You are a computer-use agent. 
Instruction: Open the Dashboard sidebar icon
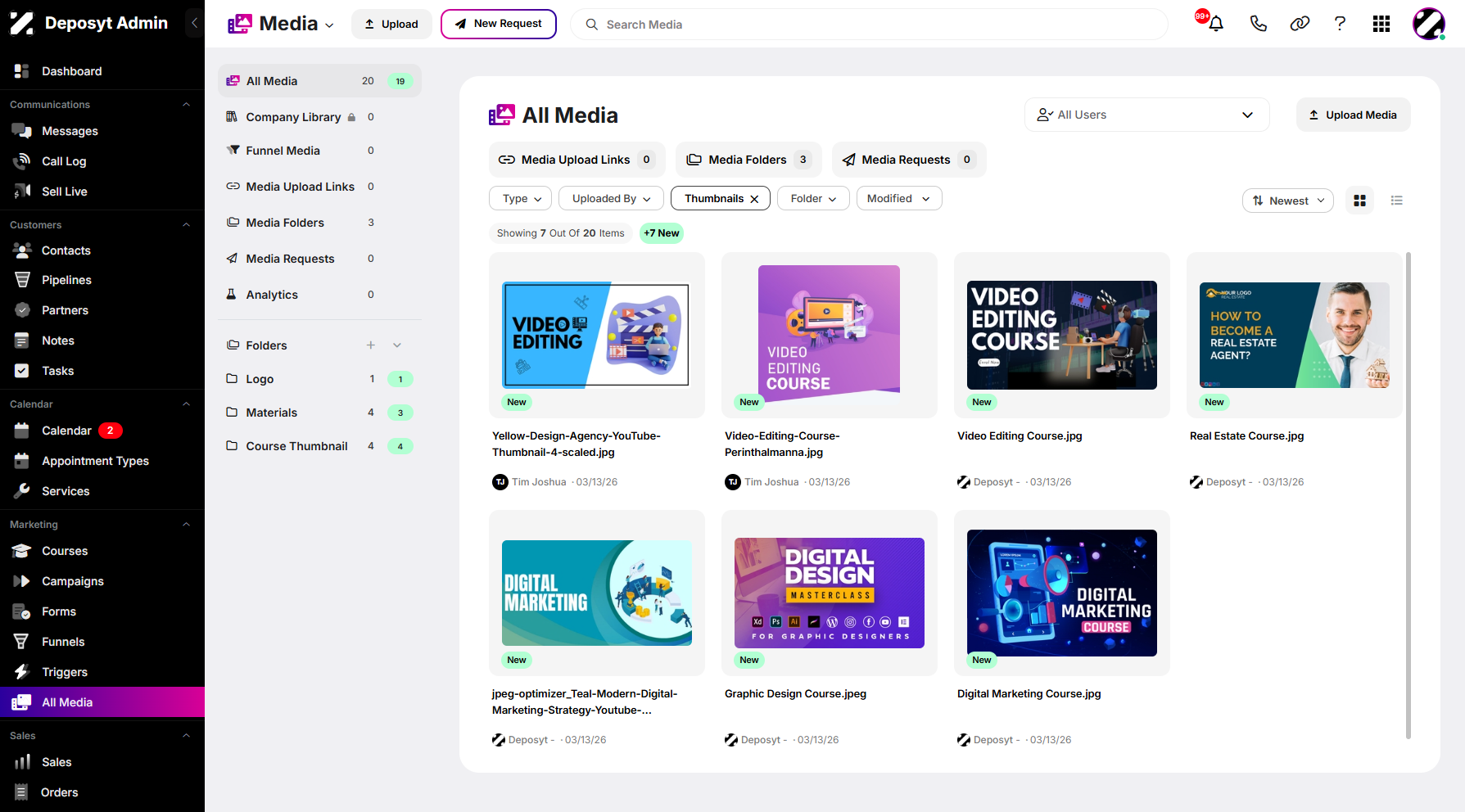point(22,71)
